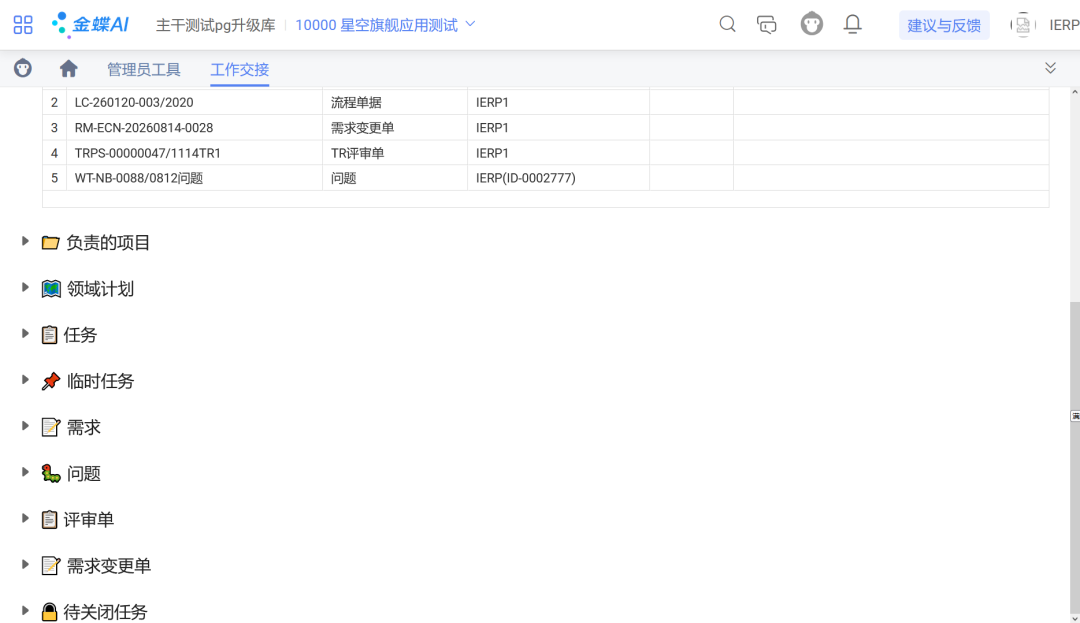
Task: Click the monkey assistant icon in header
Action: click(x=811, y=24)
